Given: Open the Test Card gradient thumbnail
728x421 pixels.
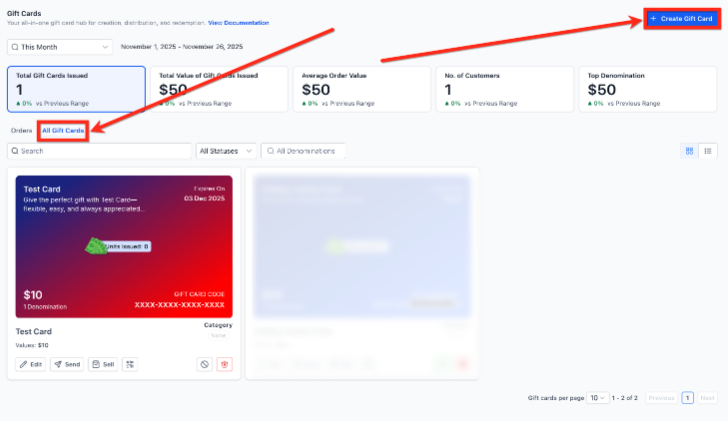Looking at the screenshot, I should click(124, 246).
